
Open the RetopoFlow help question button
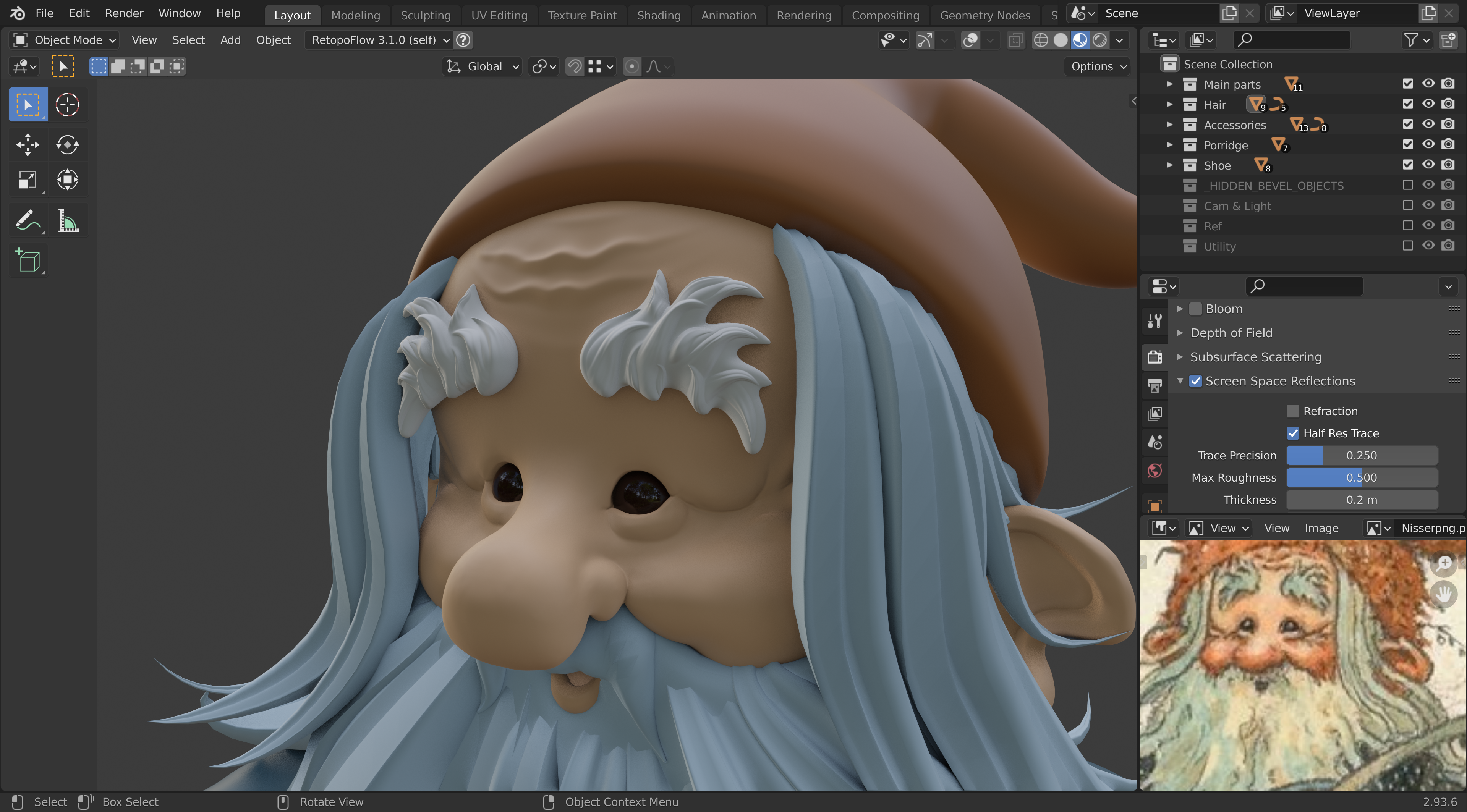click(463, 40)
